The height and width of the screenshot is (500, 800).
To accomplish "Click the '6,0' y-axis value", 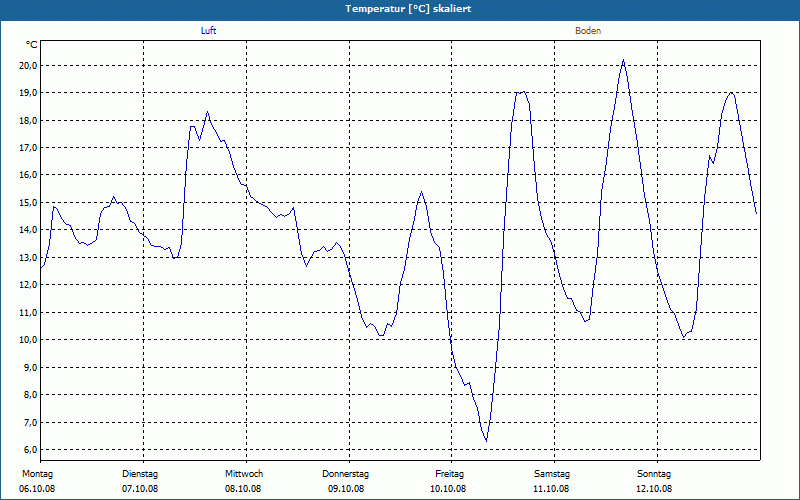I will [30, 449].
